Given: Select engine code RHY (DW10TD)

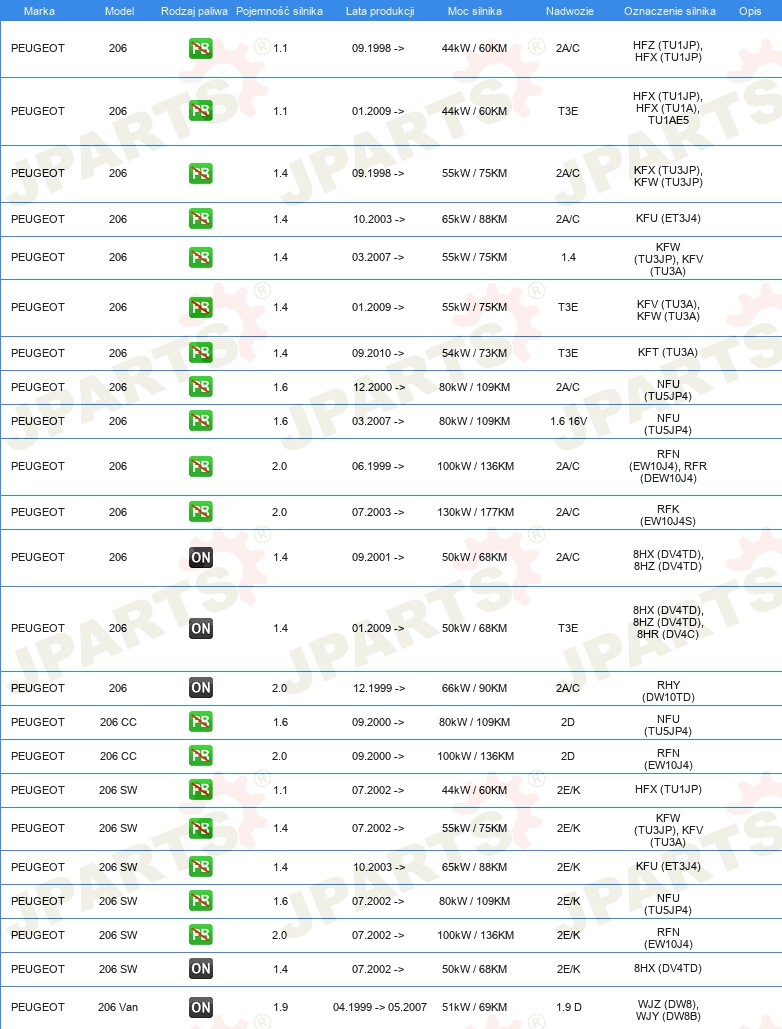Looking at the screenshot, I should [668, 691].
